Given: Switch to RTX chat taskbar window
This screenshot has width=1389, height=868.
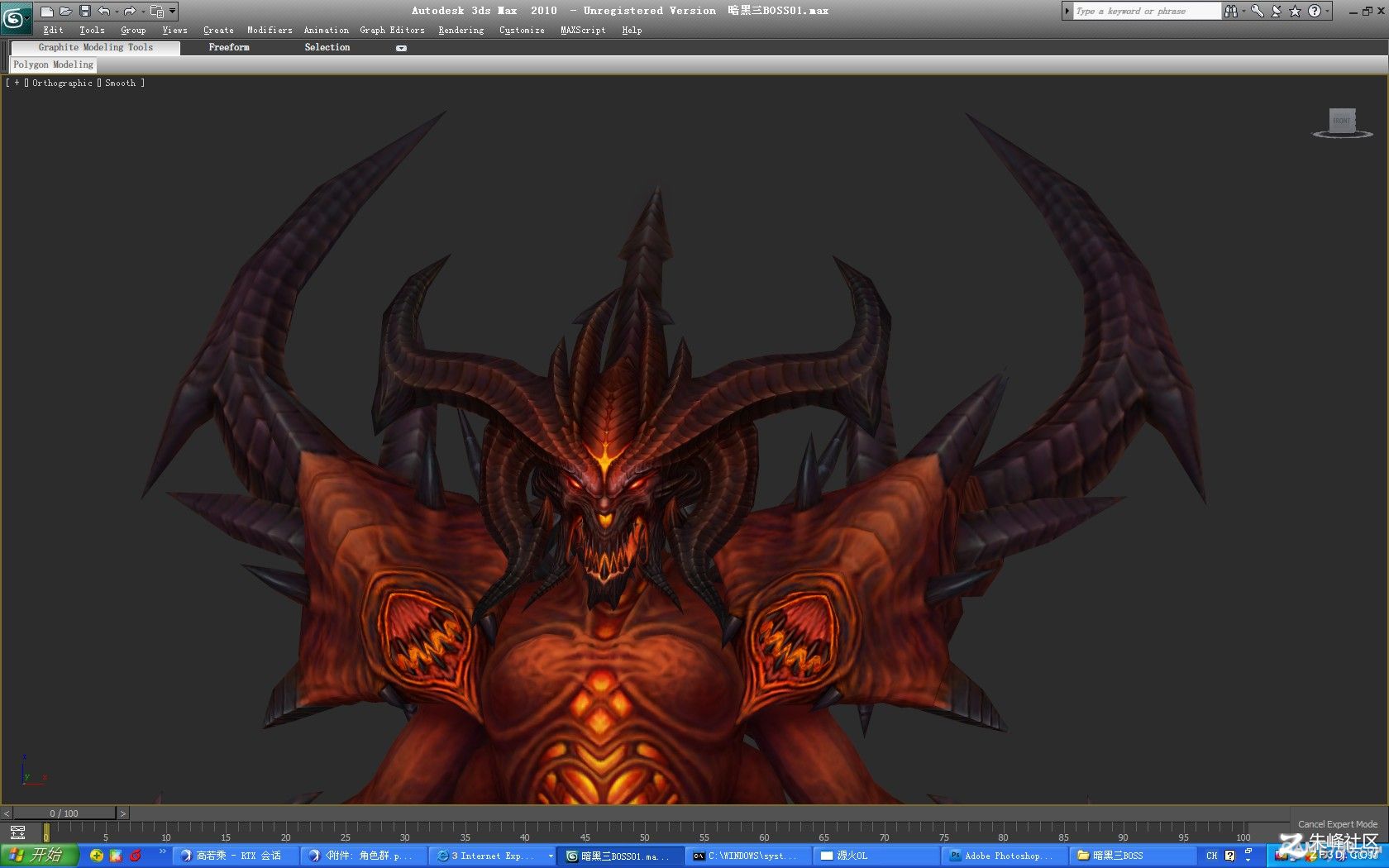Looking at the screenshot, I should coord(236,856).
